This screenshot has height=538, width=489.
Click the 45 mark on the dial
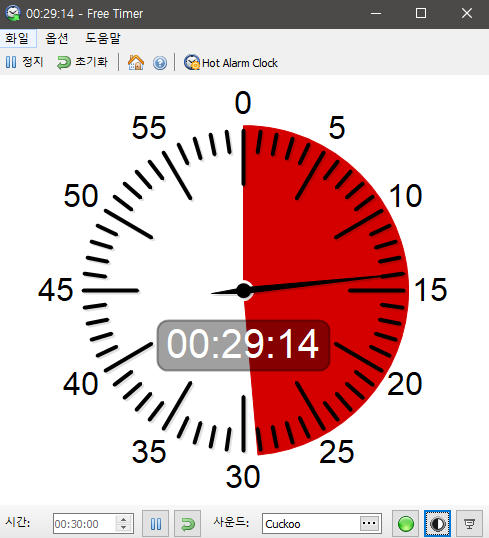click(56, 290)
